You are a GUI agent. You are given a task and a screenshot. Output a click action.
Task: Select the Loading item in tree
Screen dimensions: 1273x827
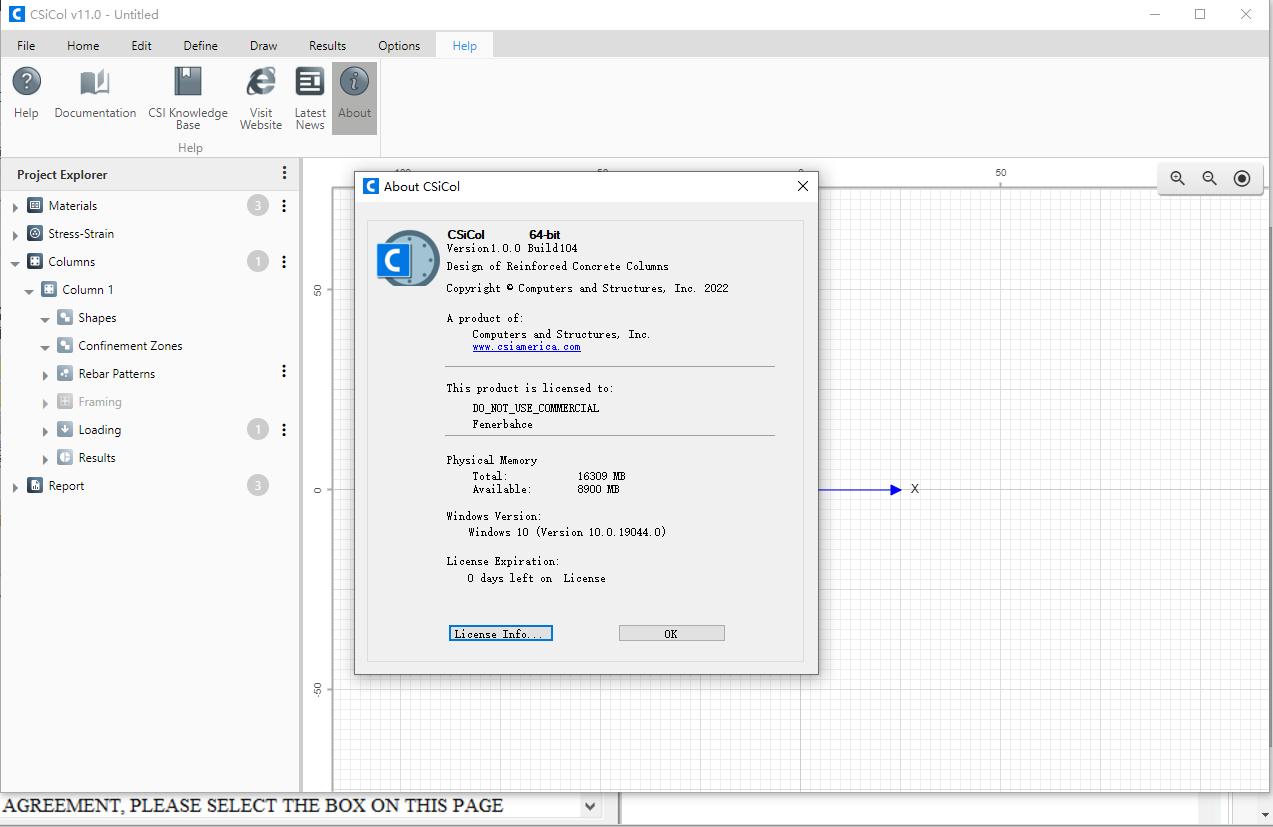click(100, 430)
